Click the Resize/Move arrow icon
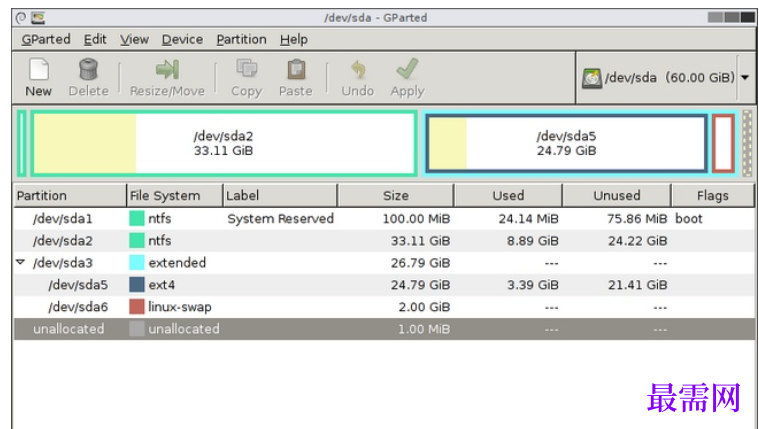The width and height of the screenshot is (759, 429). coord(167,69)
